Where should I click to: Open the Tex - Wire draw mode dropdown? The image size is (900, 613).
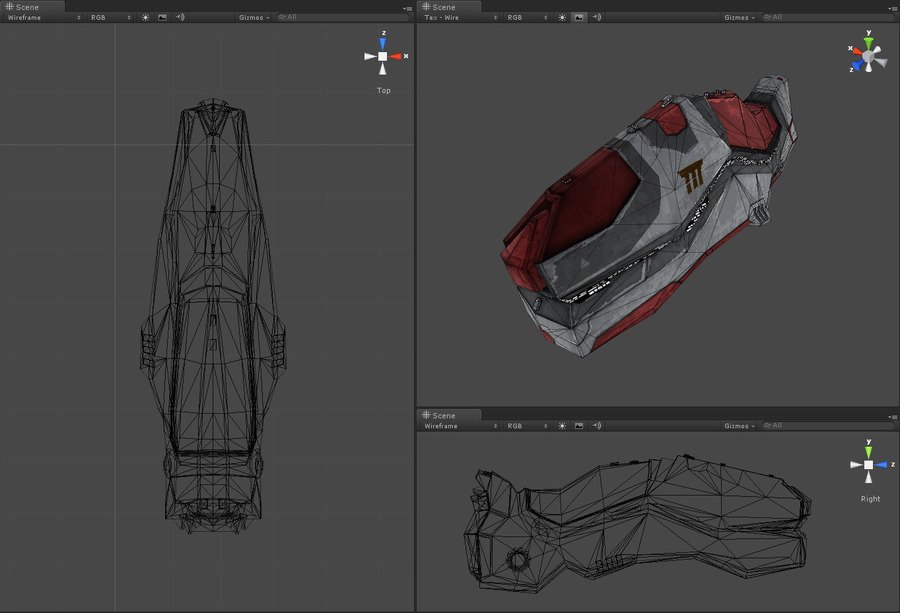[x=460, y=17]
